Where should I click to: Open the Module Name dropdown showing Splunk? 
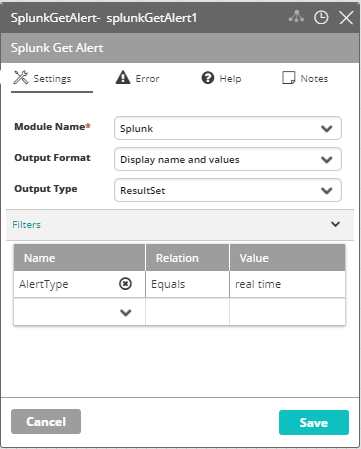coord(228,128)
